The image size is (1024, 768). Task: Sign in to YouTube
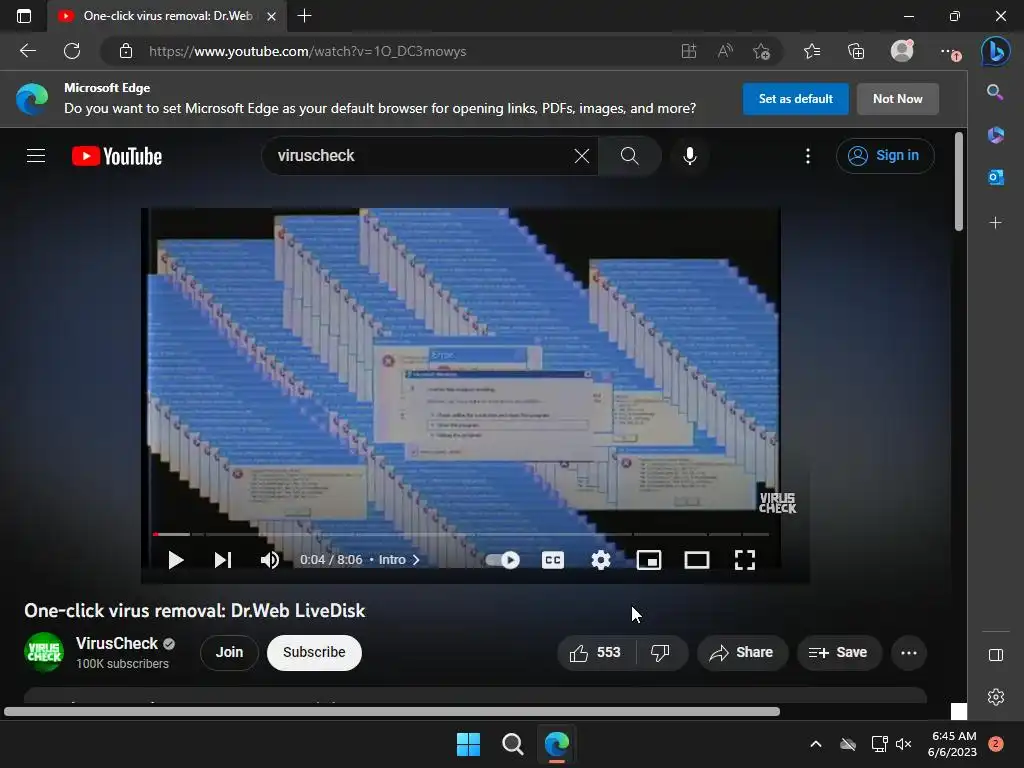(885, 155)
